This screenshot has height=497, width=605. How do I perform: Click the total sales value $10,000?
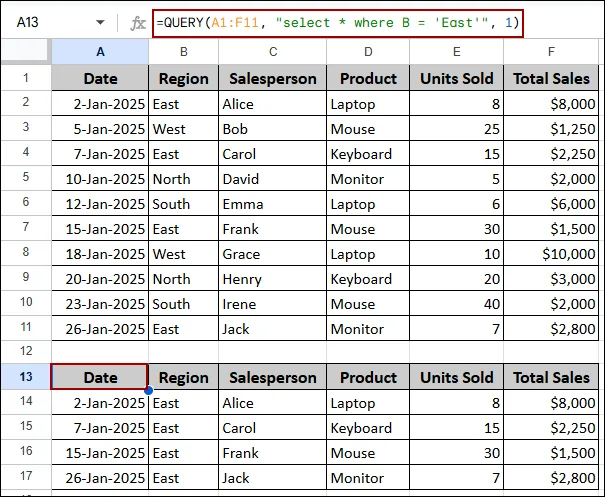(551, 254)
